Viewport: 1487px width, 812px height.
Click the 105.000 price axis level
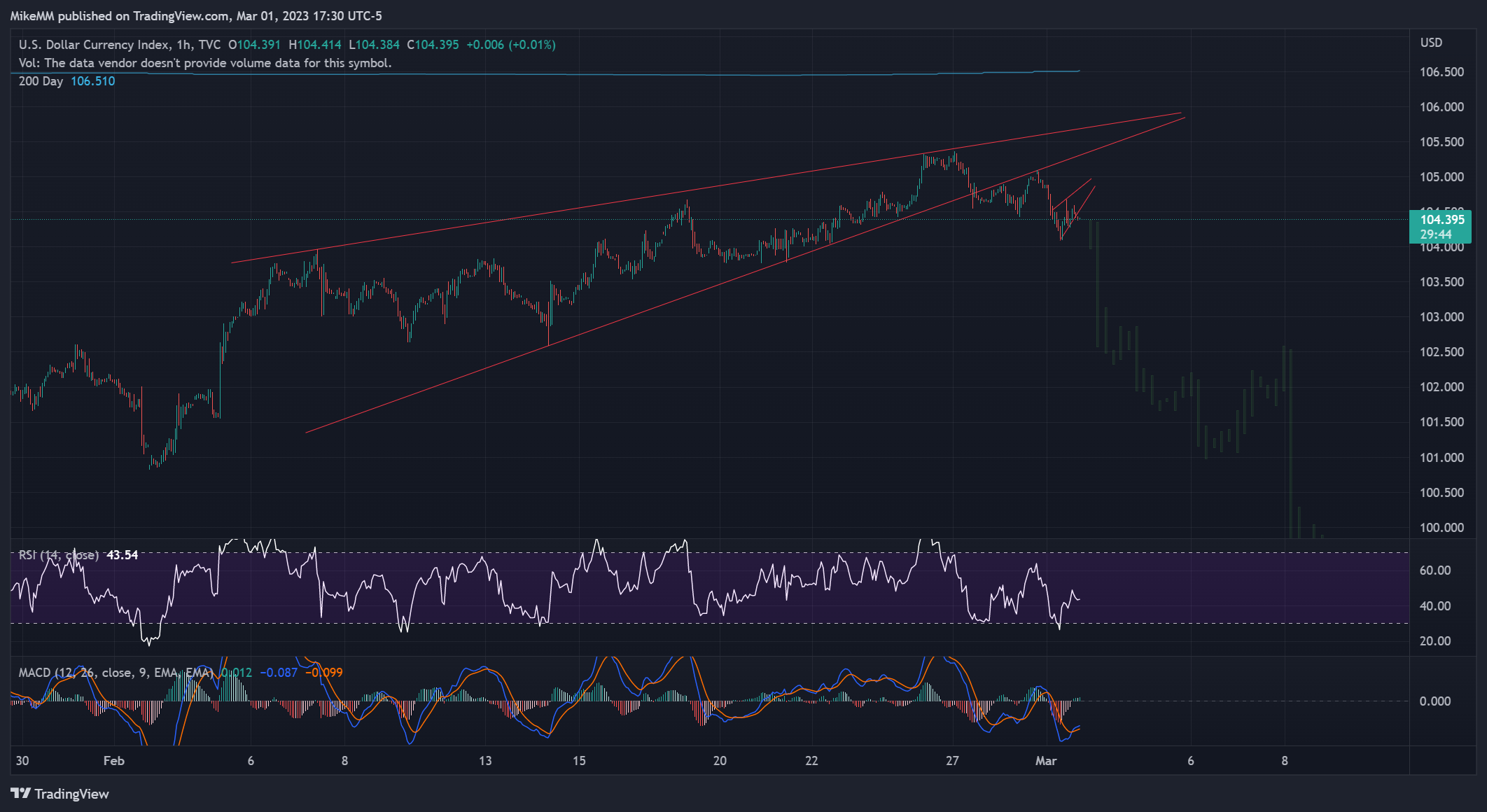click(x=1441, y=177)
